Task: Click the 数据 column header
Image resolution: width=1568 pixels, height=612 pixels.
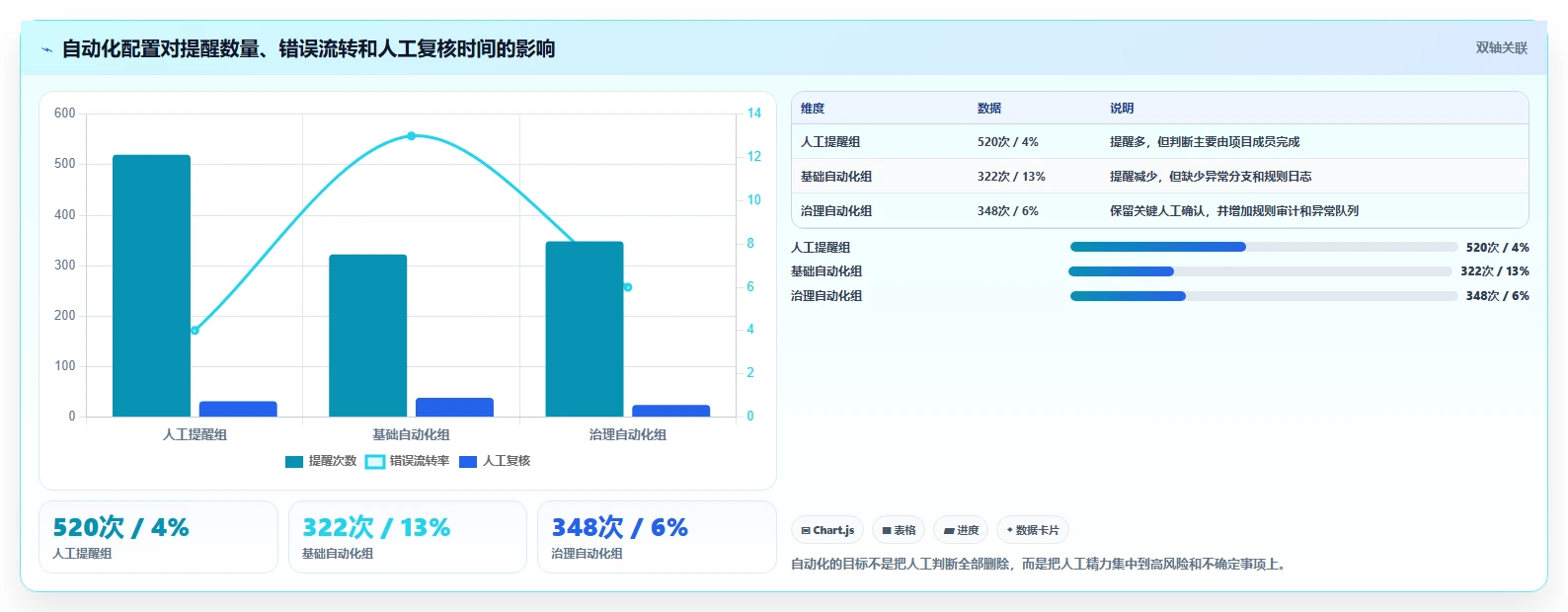Action: pos(989,109)
